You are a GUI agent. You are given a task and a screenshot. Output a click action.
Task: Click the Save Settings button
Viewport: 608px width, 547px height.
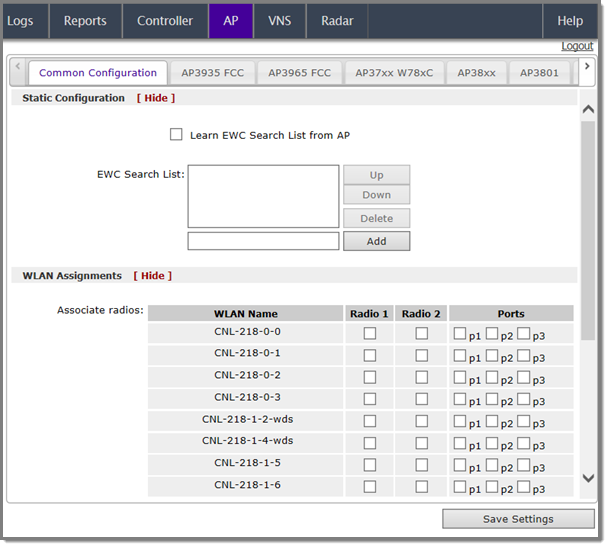[518, 519]
